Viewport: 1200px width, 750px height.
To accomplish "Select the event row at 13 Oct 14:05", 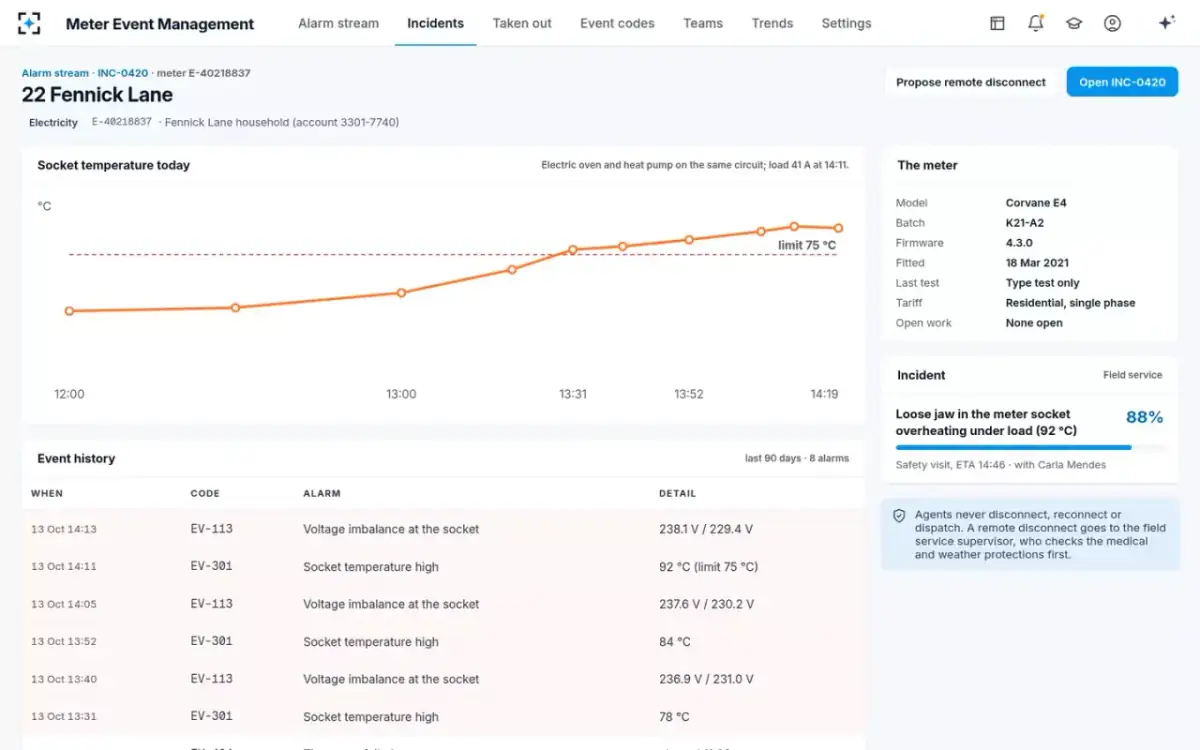I will pos(443,604).
